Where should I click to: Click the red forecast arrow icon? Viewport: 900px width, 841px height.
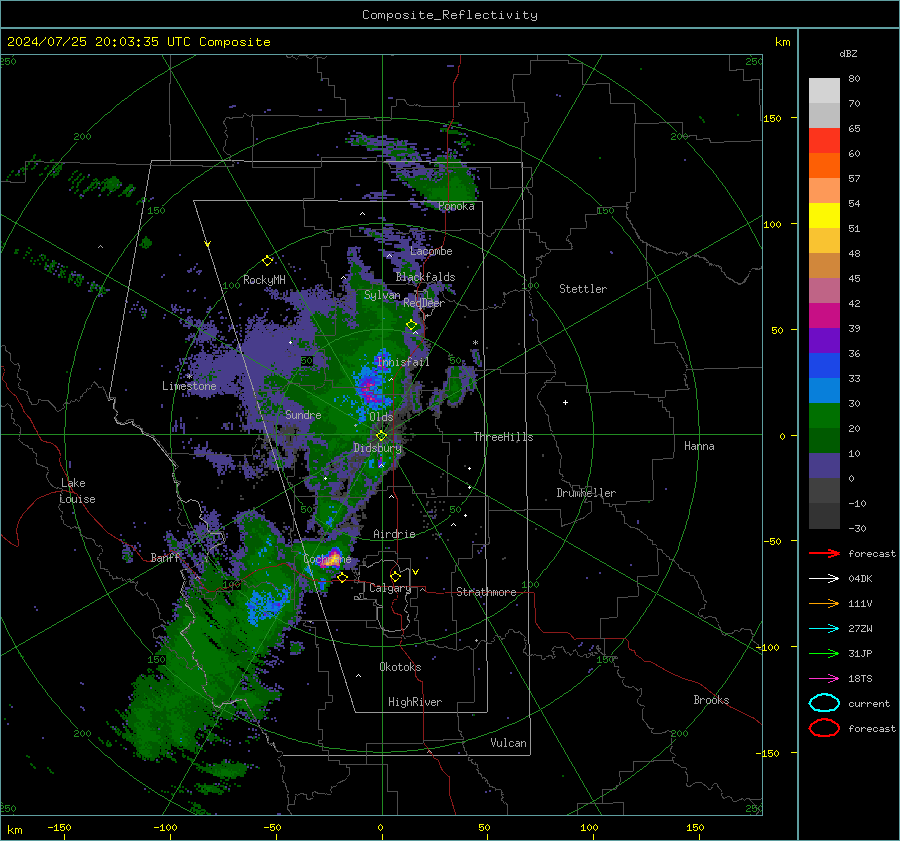coord(824,553)
